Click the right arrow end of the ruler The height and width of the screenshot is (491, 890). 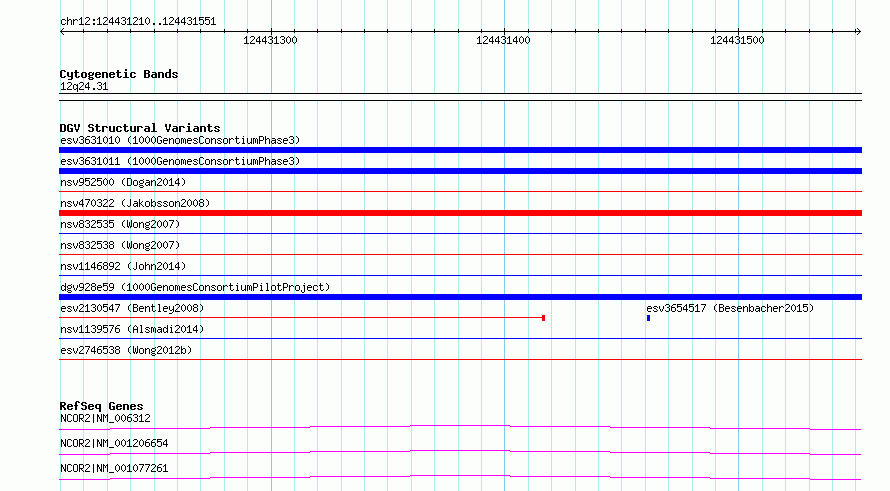coord(859,31)
